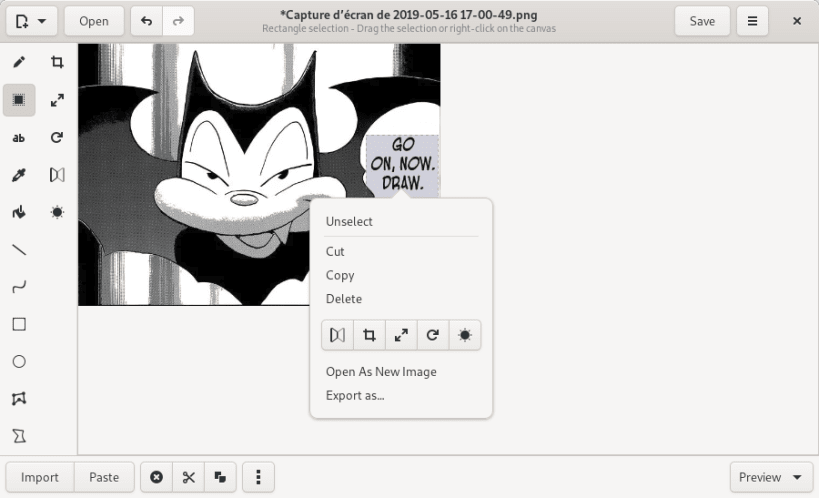
Task: Click the Import button
Action: click(40, 477)
